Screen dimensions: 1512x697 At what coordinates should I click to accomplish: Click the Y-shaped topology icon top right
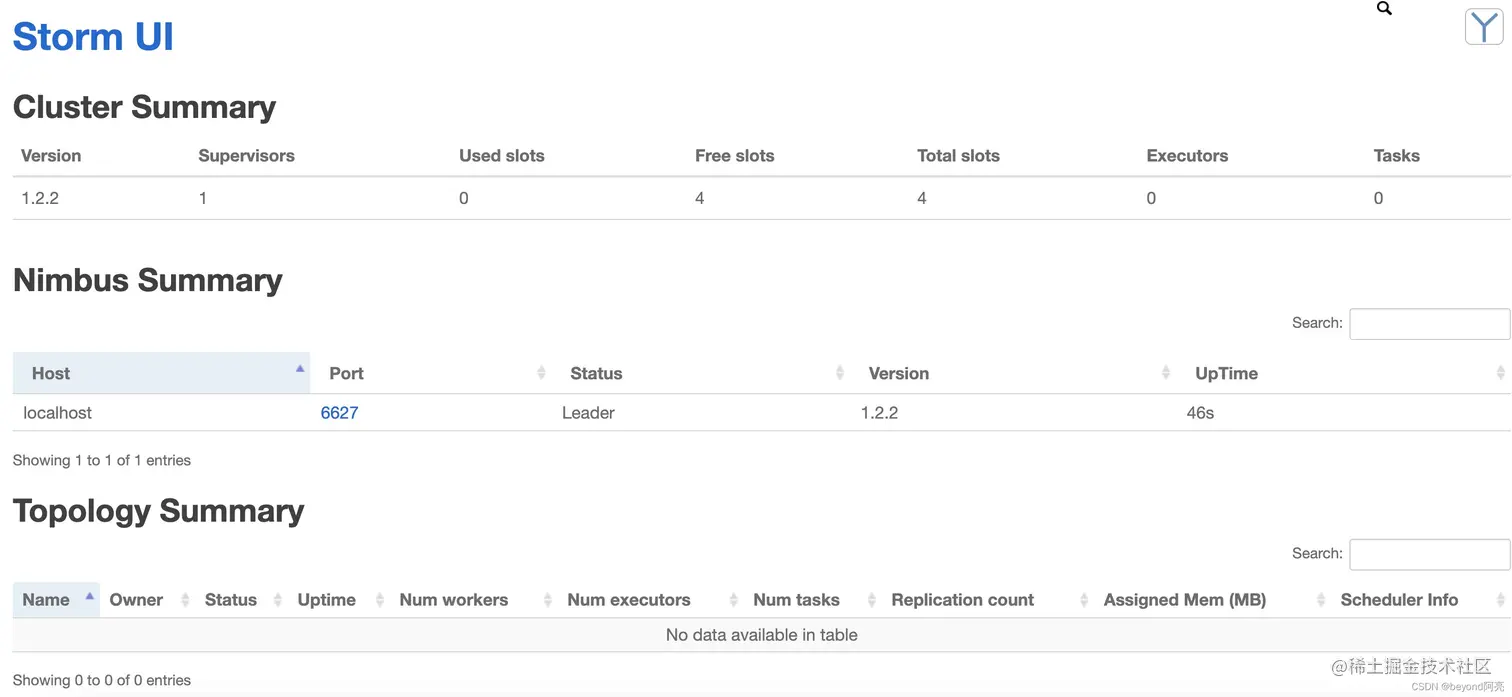pos(1484,27)
